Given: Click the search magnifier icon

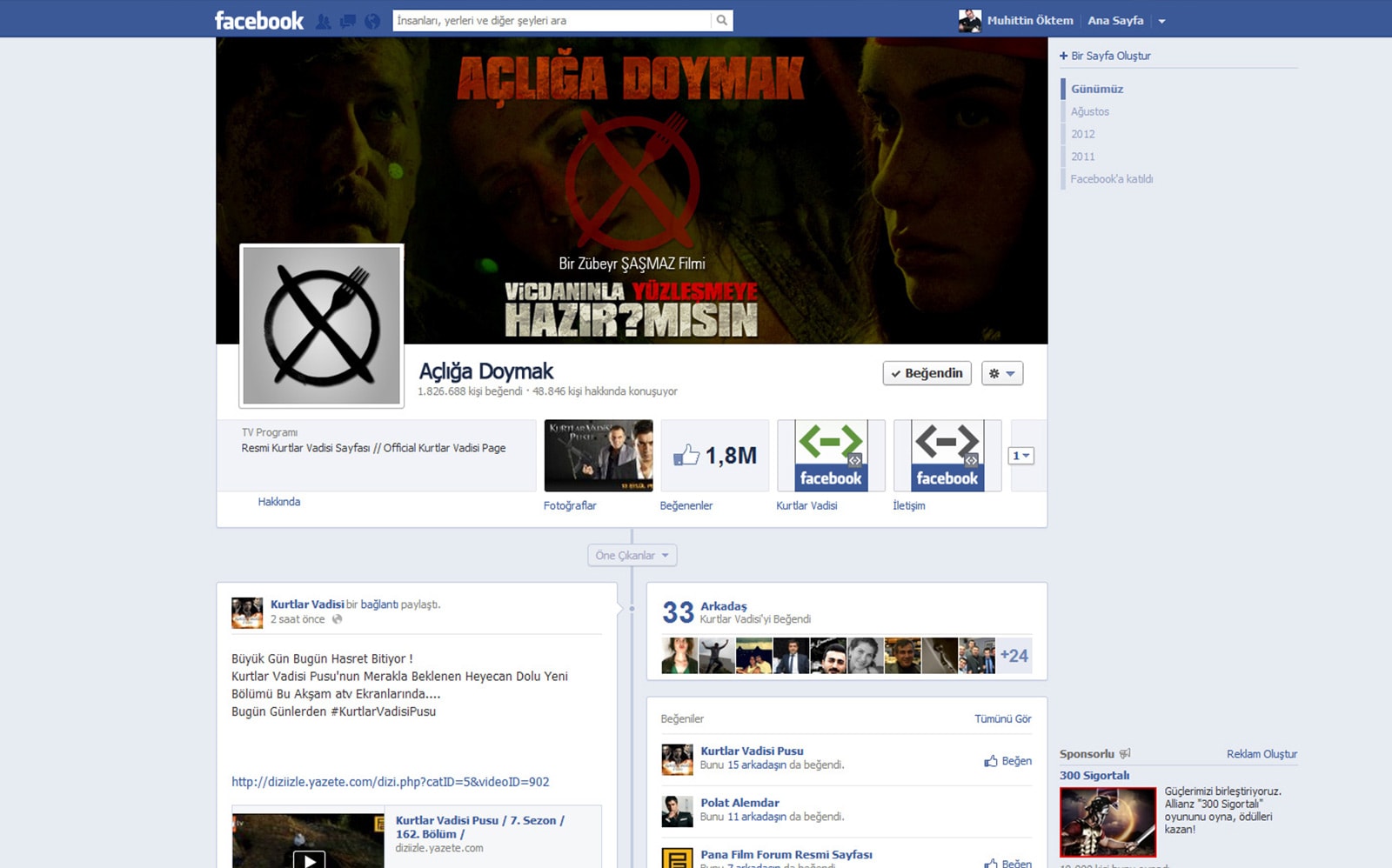Looking at the screenshot, I should click(721, 21).
